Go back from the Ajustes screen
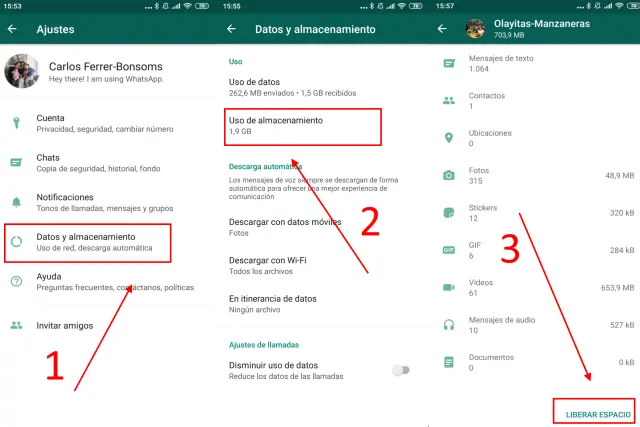 coord(13,29)
